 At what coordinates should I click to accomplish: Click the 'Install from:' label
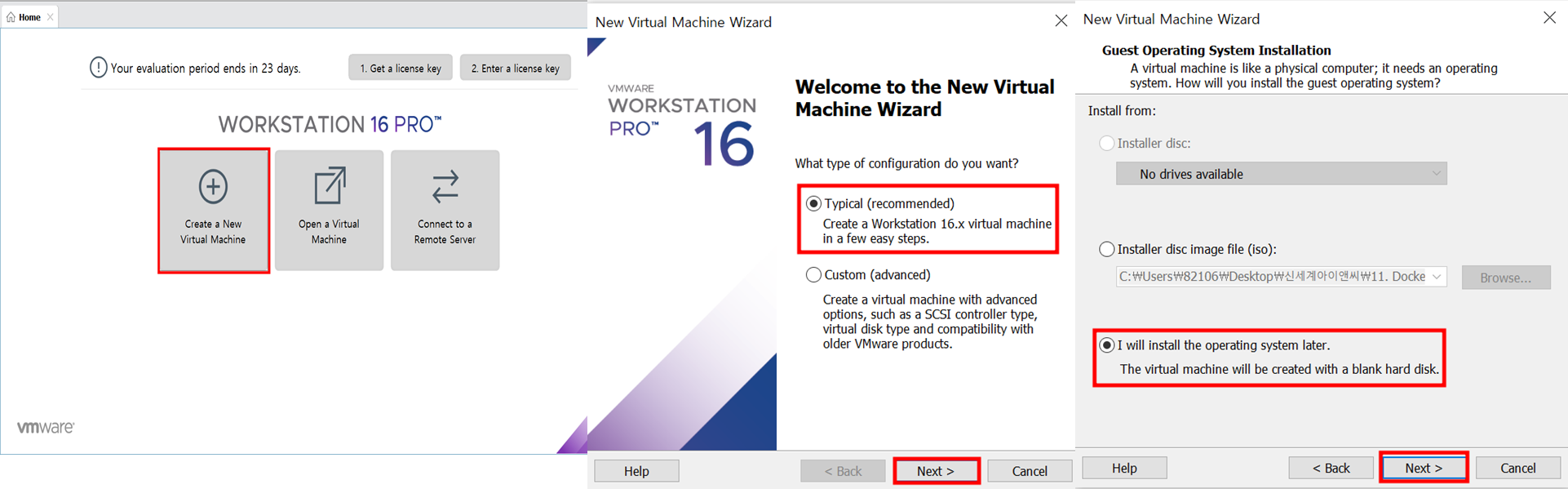pyautogui.click(x=1122, y=110)
